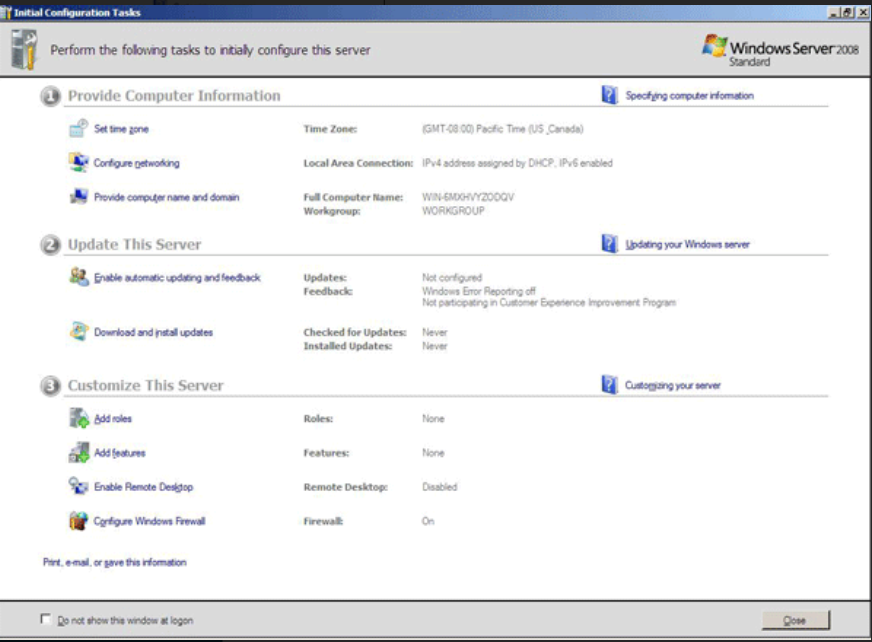Viewport: 872px width, 642px height.
Task: Click the Enable automatic updating users icon
Action: 78,276
